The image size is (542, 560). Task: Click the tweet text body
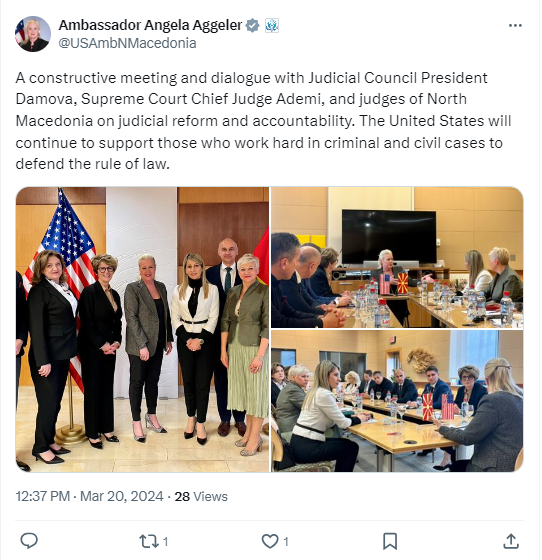tap(264, 121)
